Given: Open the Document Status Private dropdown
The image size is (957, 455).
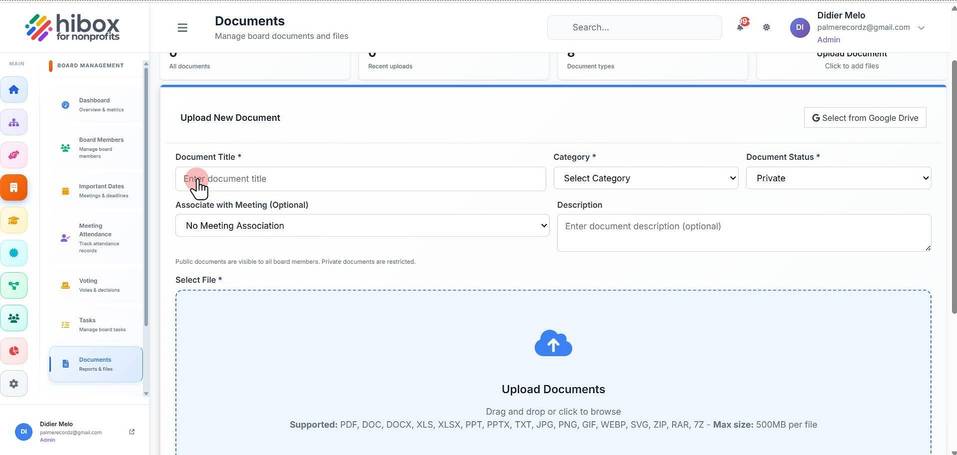Looking at the screenshot, I should (x=839, y=178).
